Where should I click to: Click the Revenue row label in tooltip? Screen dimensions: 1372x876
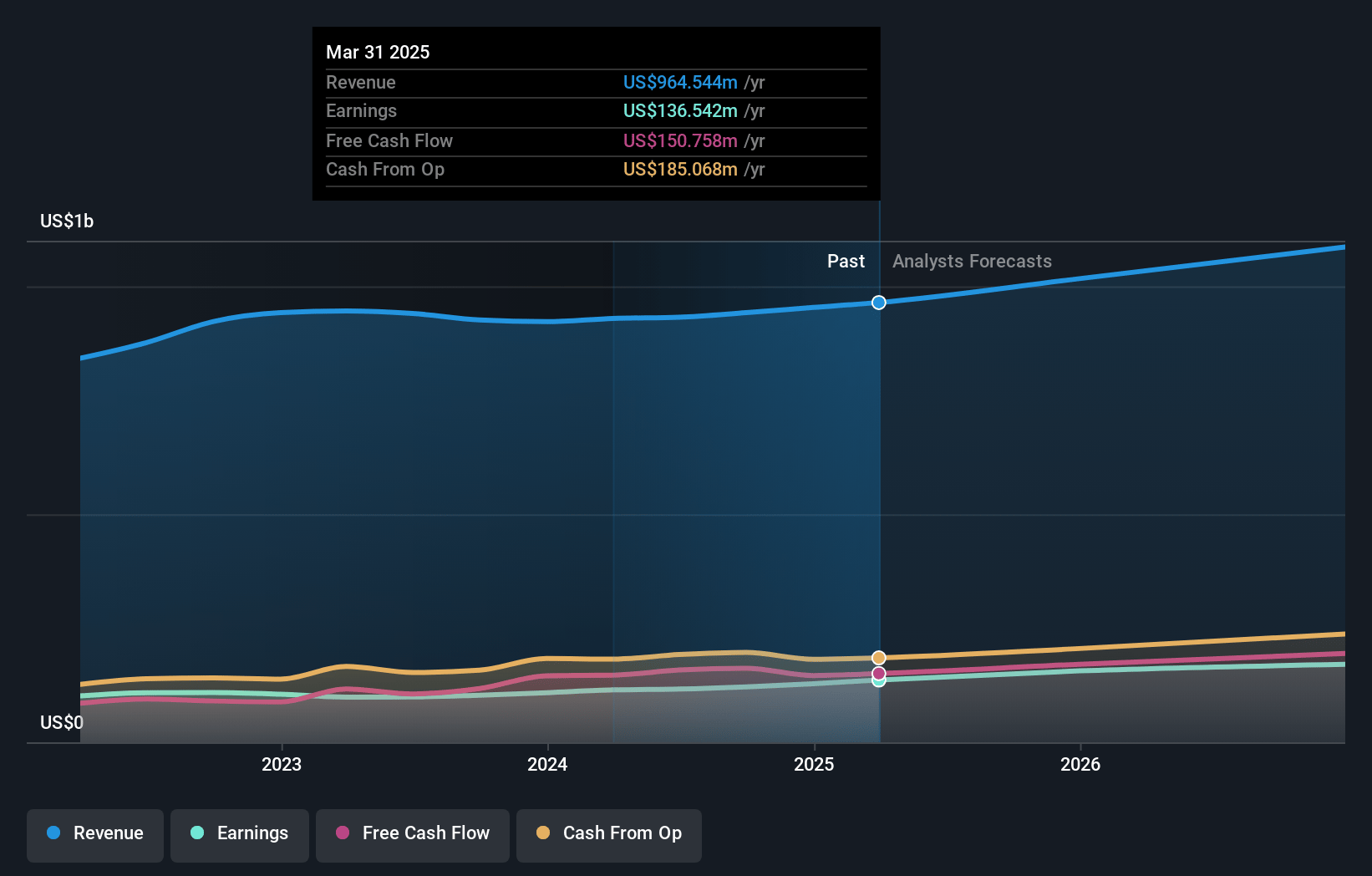360,82
